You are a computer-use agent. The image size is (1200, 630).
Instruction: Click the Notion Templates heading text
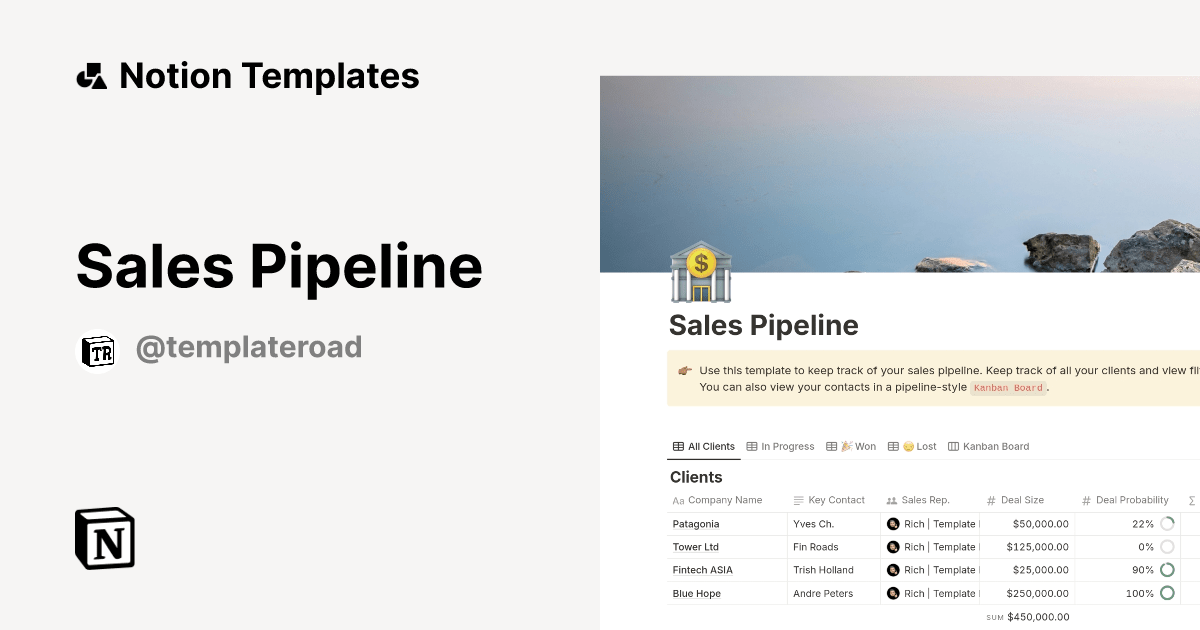269,76
